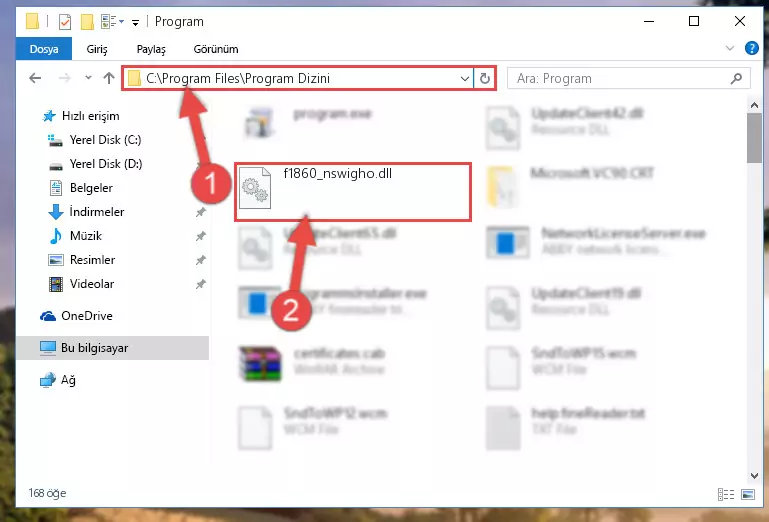Switch to large icons view layout

748,494
